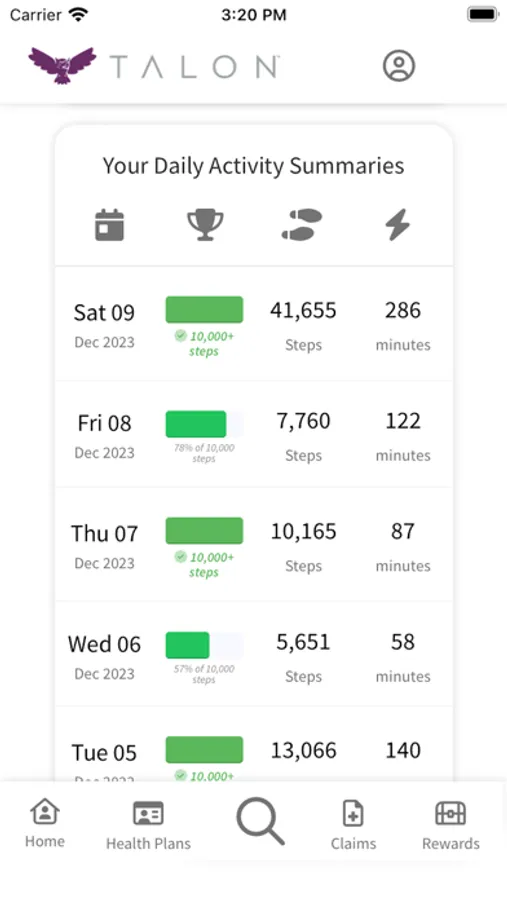This screenshot has width=507, height=900.
Task: Open the Rewards tab
Action: [x=451, y=825]
